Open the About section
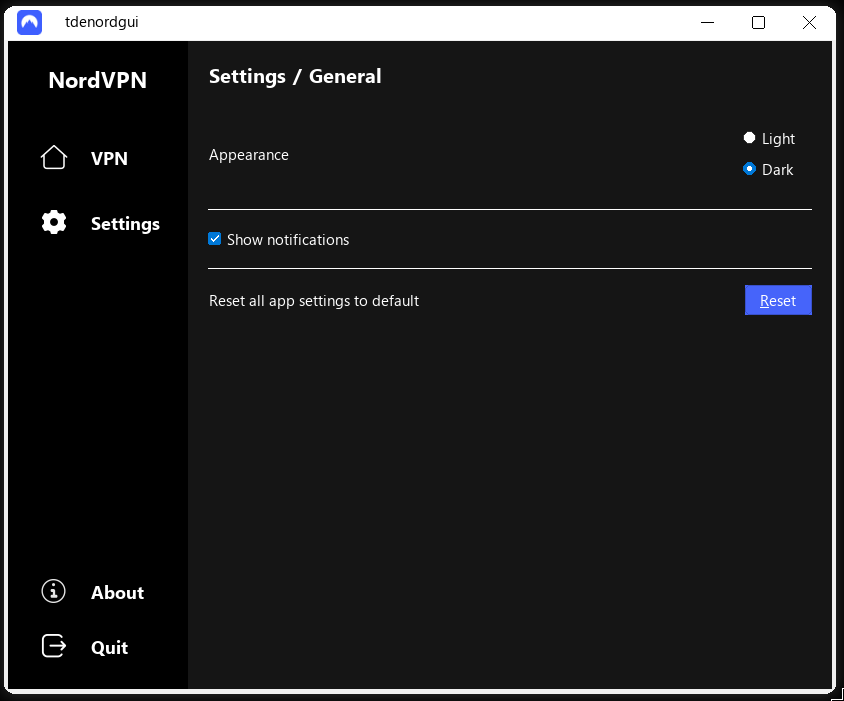Viewport: 844px width, 701px height. tap(117, 592)
